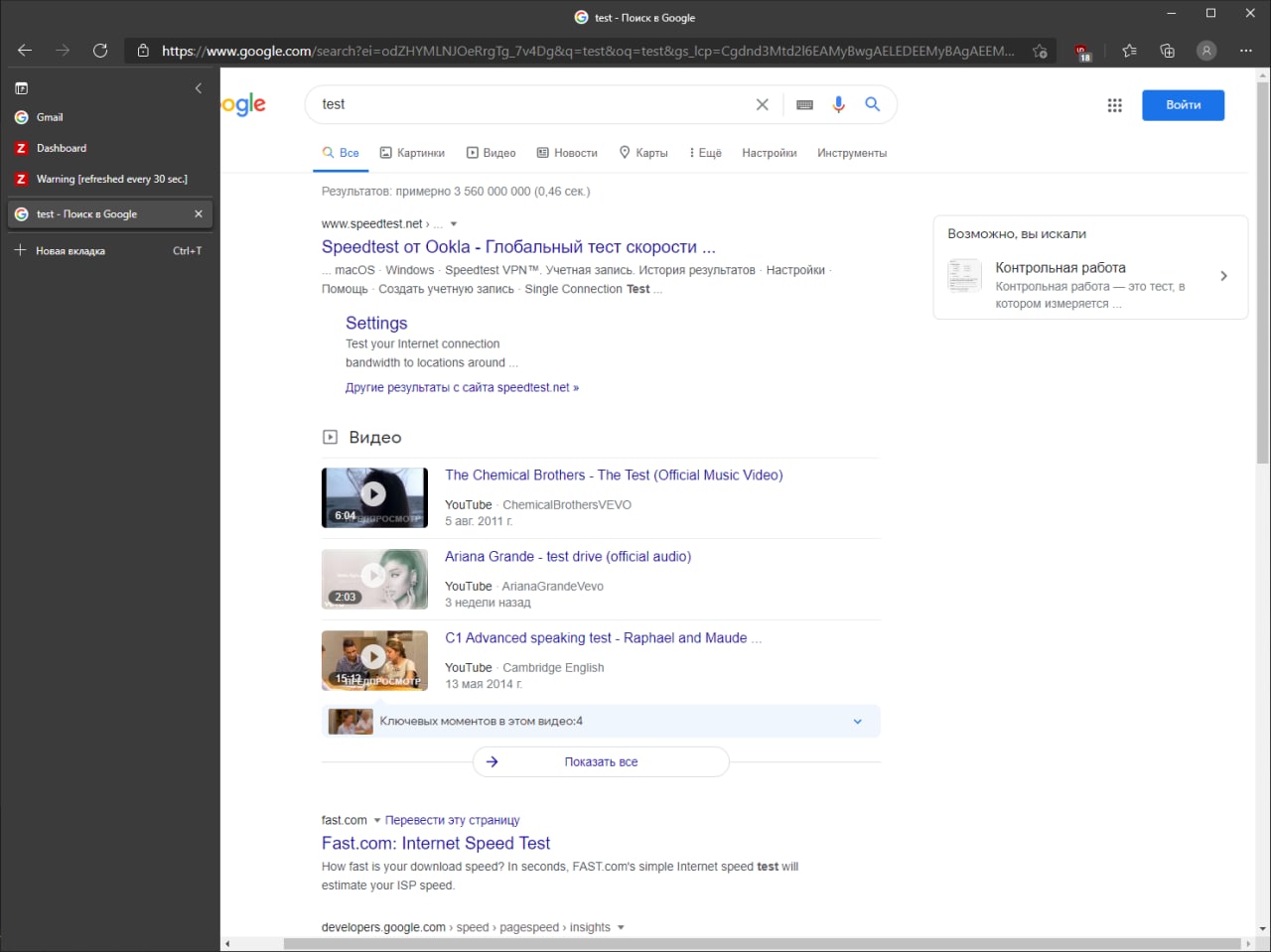Open uBlock Origin extension with badge 18
This screenshot has width=1271, height=952.
click(1082, 52)
